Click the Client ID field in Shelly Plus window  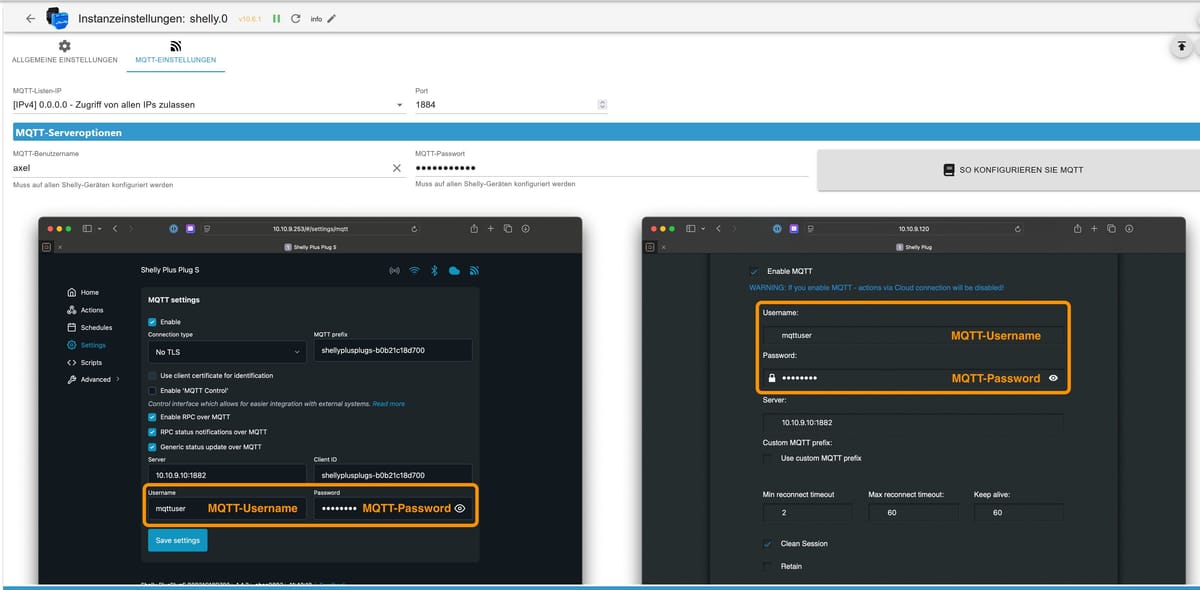click(x=392, y=475)
